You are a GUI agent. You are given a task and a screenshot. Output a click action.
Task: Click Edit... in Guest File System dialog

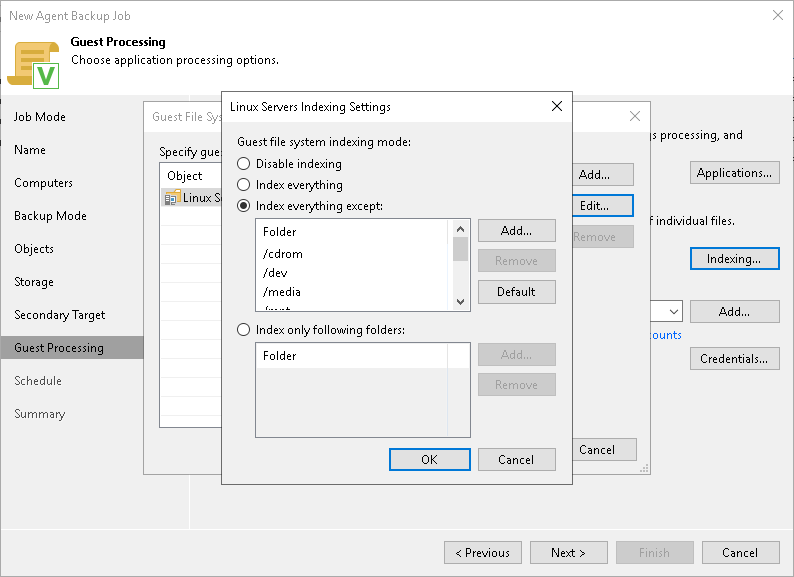[x=603, y=206]
